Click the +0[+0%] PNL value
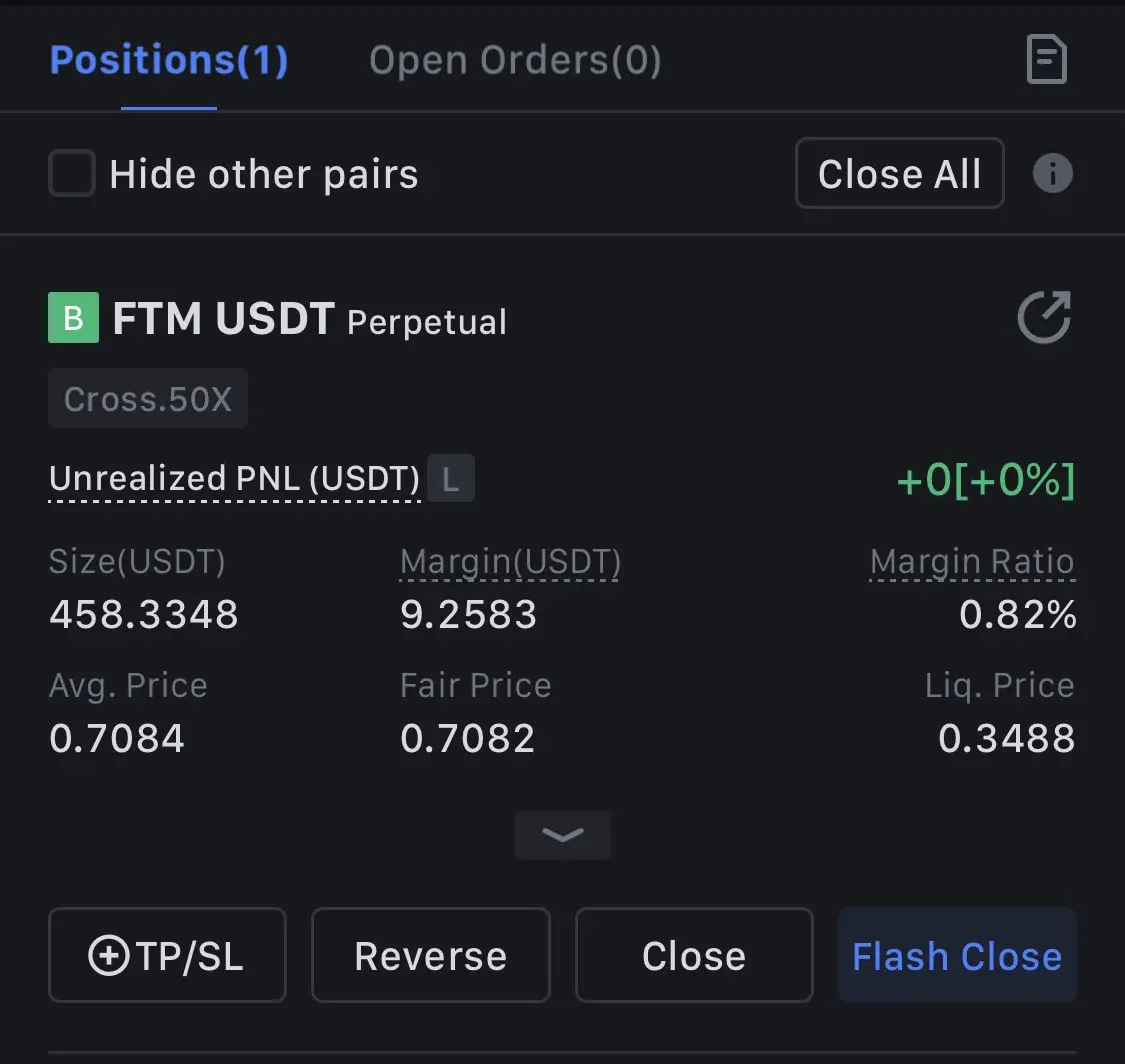1125x1064 pixels. coord(986,479)
